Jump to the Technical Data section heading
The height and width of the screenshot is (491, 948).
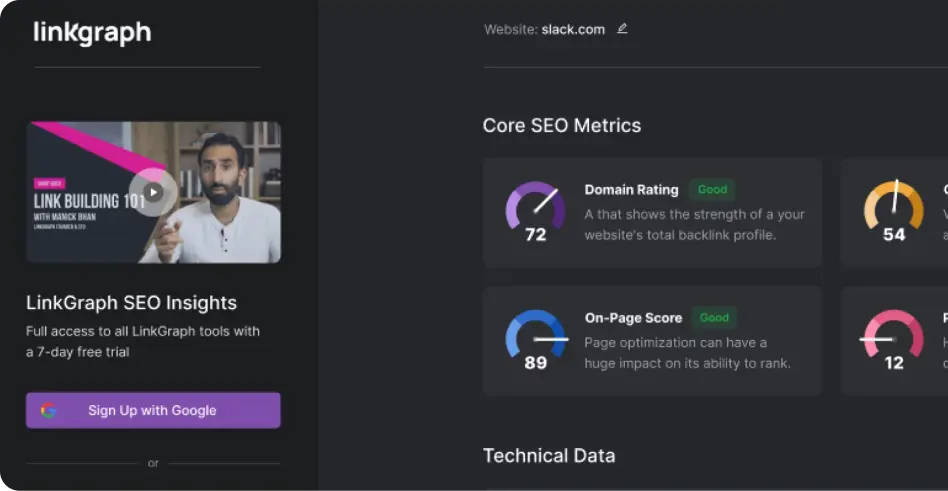[x=549, y=456]
